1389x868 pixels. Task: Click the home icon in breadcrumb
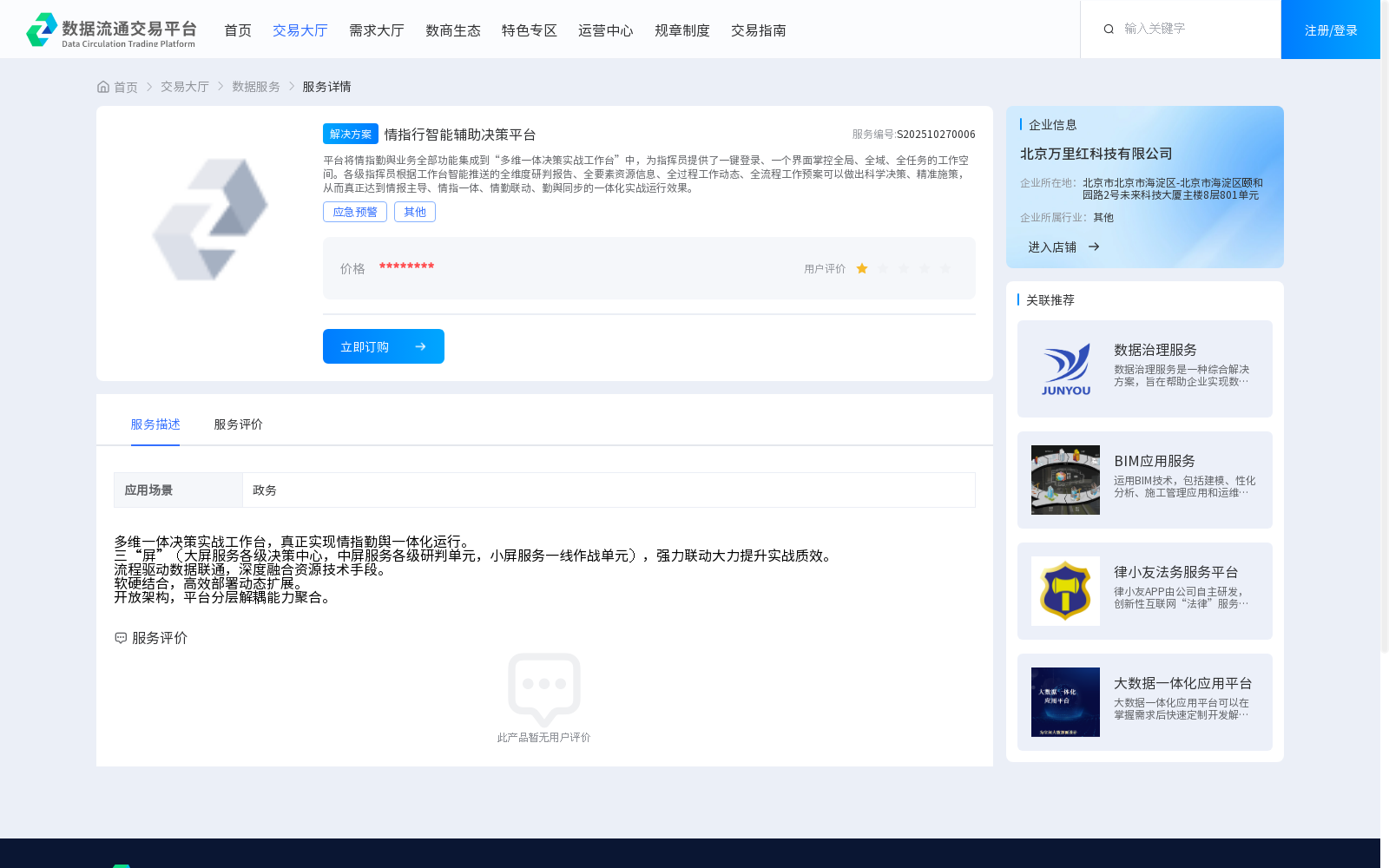[x=103, y=87]
